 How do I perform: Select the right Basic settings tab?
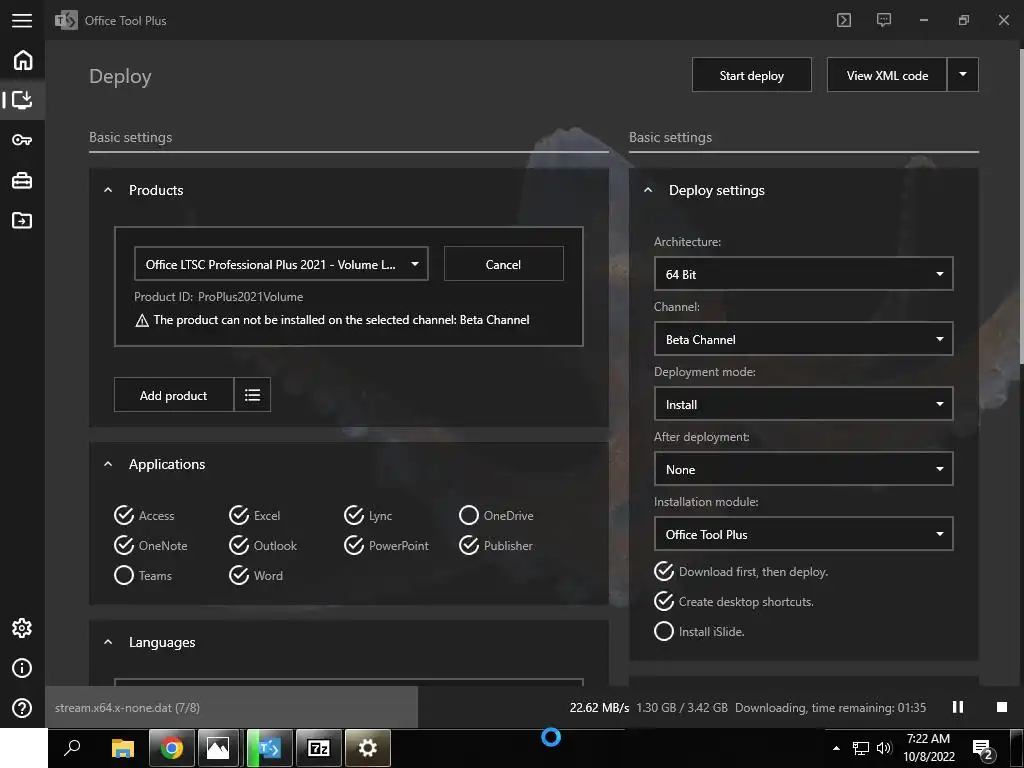pos(670,137)
